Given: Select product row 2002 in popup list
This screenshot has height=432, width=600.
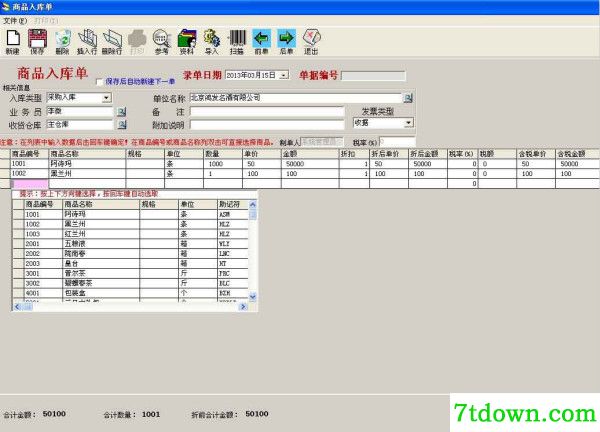Looking at the screenshot, I should tap(130, 254).
